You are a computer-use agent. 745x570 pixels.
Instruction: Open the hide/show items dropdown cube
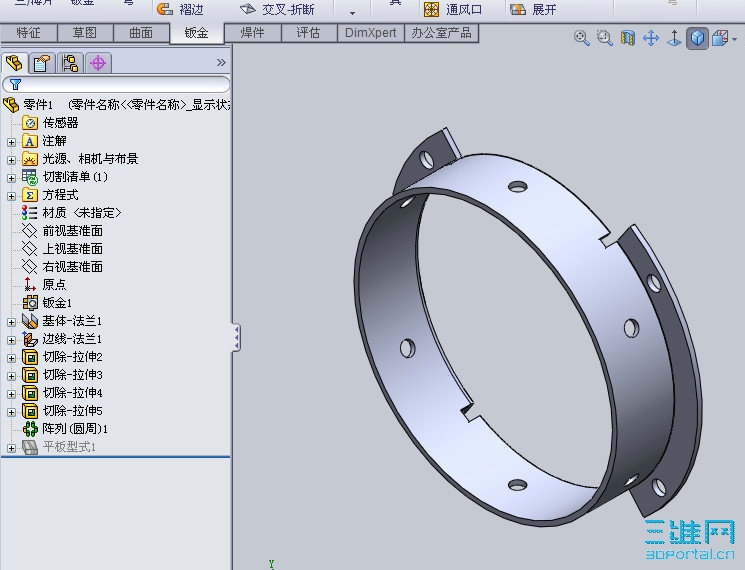(x=723, y=38)
